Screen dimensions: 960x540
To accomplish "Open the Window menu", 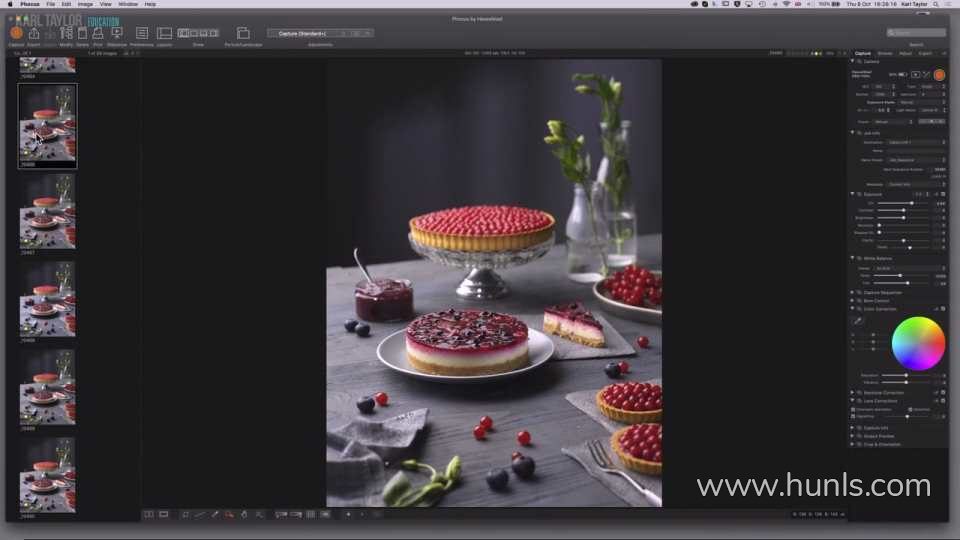I will [128, 4].
